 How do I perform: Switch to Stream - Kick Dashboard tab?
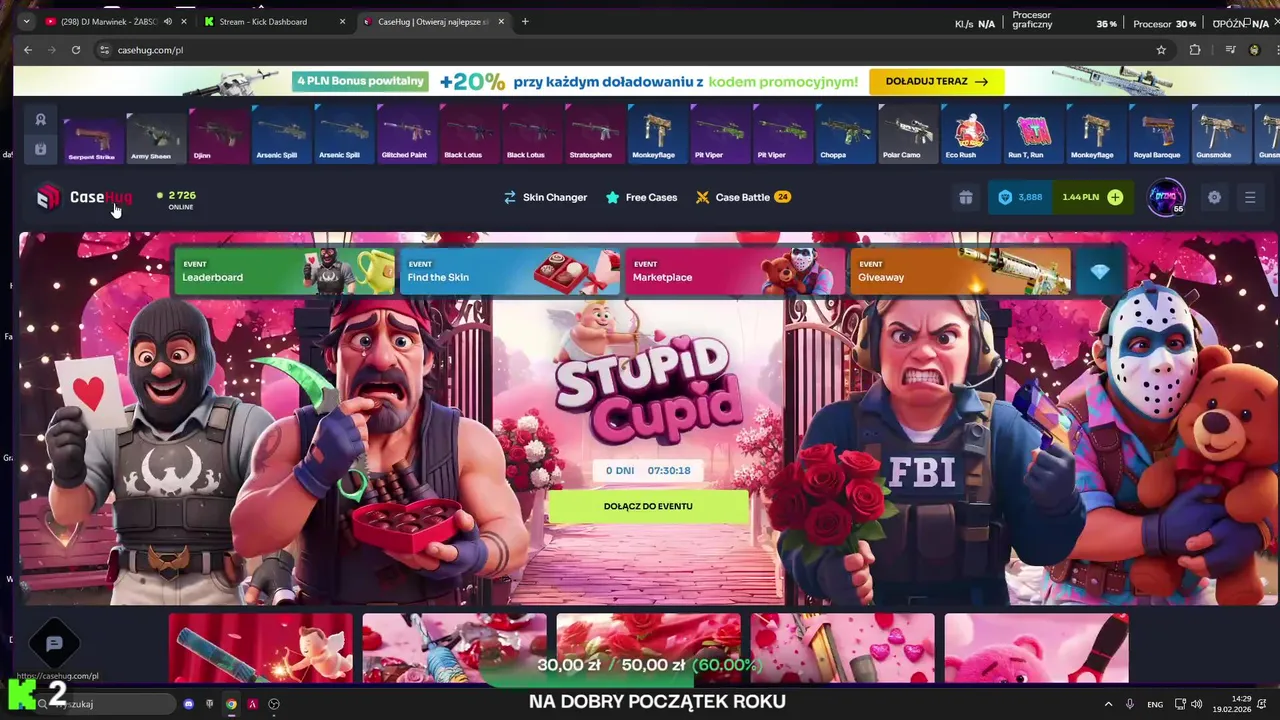coord(263,21)
